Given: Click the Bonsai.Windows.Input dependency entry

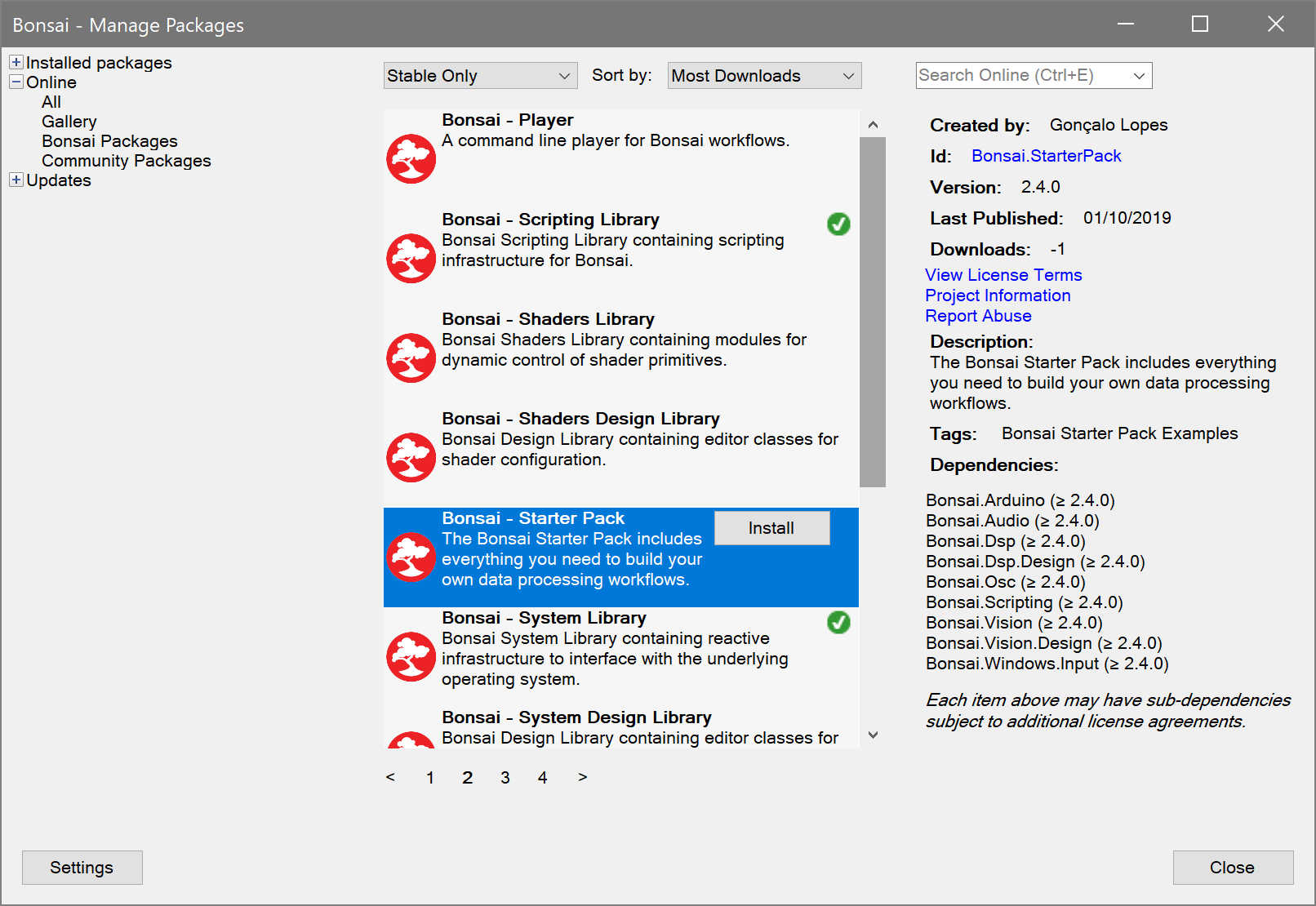Looking at the screenshot, I should [x=1047, y=664].
